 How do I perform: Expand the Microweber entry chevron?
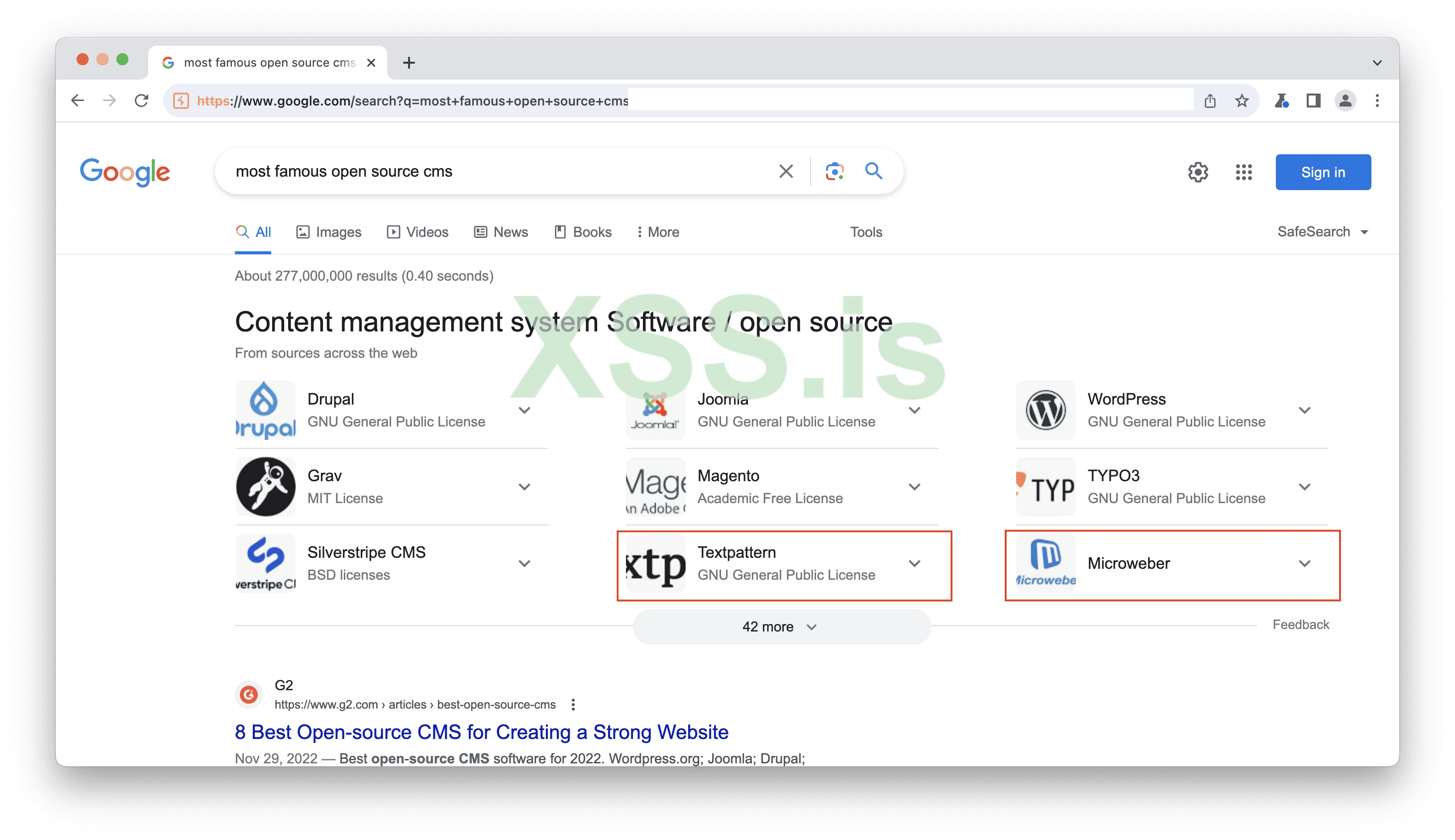pos(1304,564)
